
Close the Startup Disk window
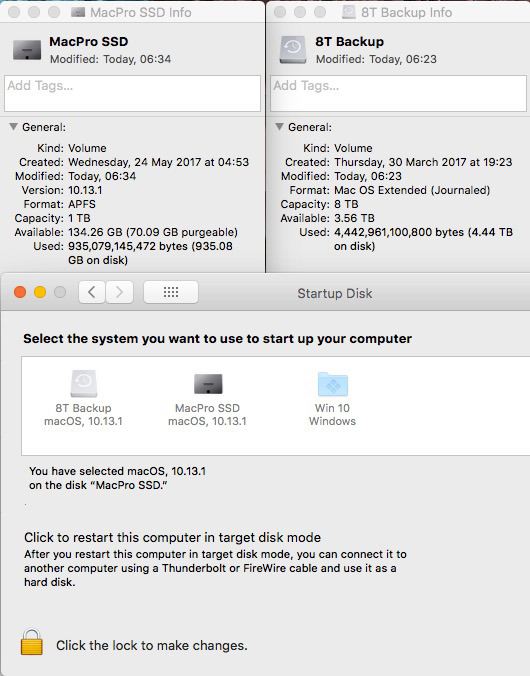point(20,292)
